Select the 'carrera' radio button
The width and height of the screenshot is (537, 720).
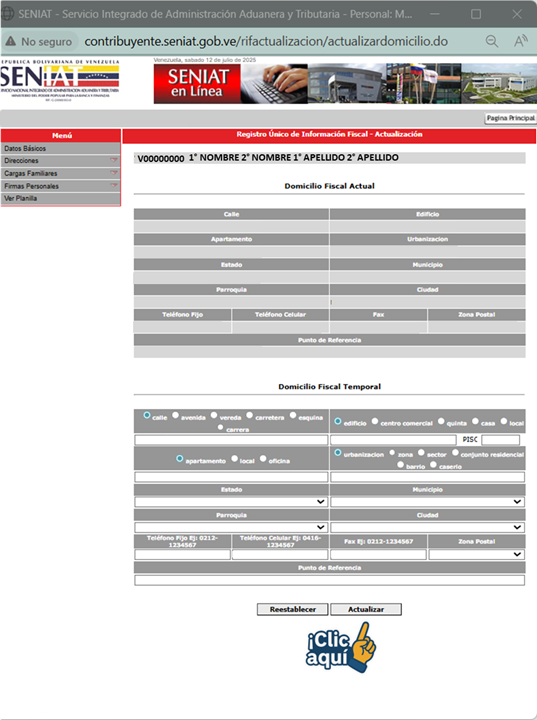pos(220,428)
